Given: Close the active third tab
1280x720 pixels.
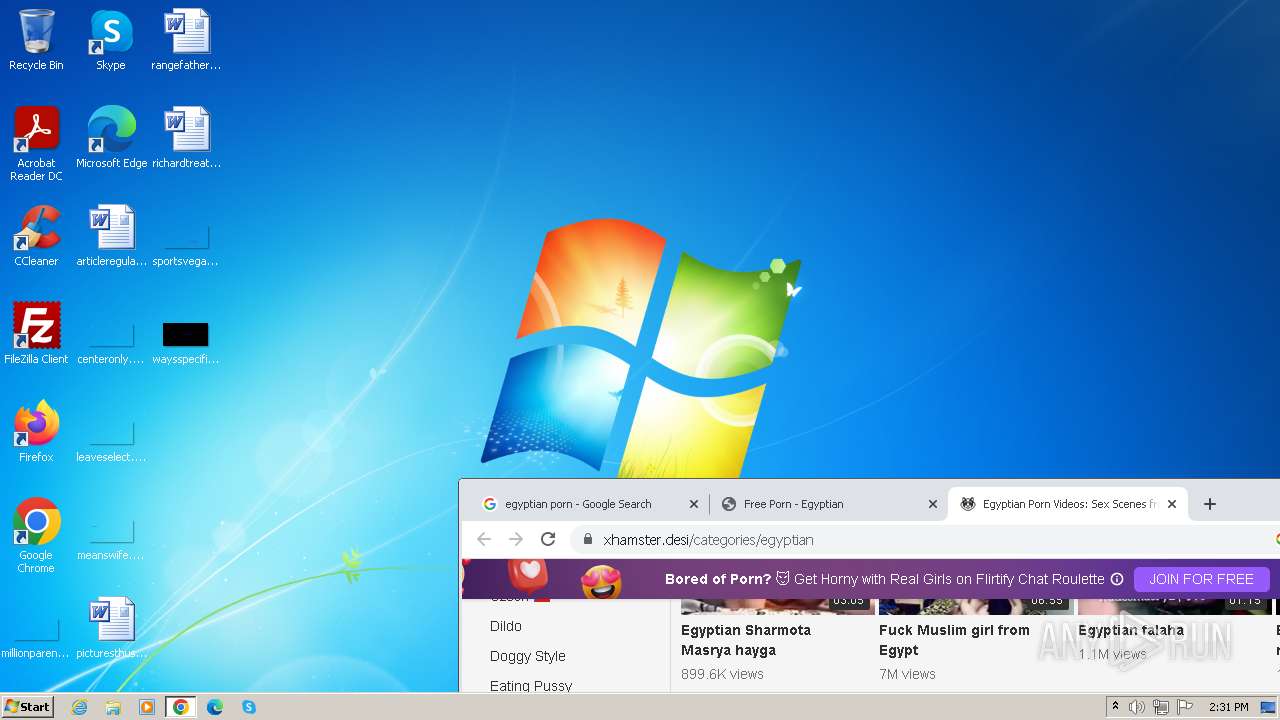Looking at the screenshot, I should 1172,504.
